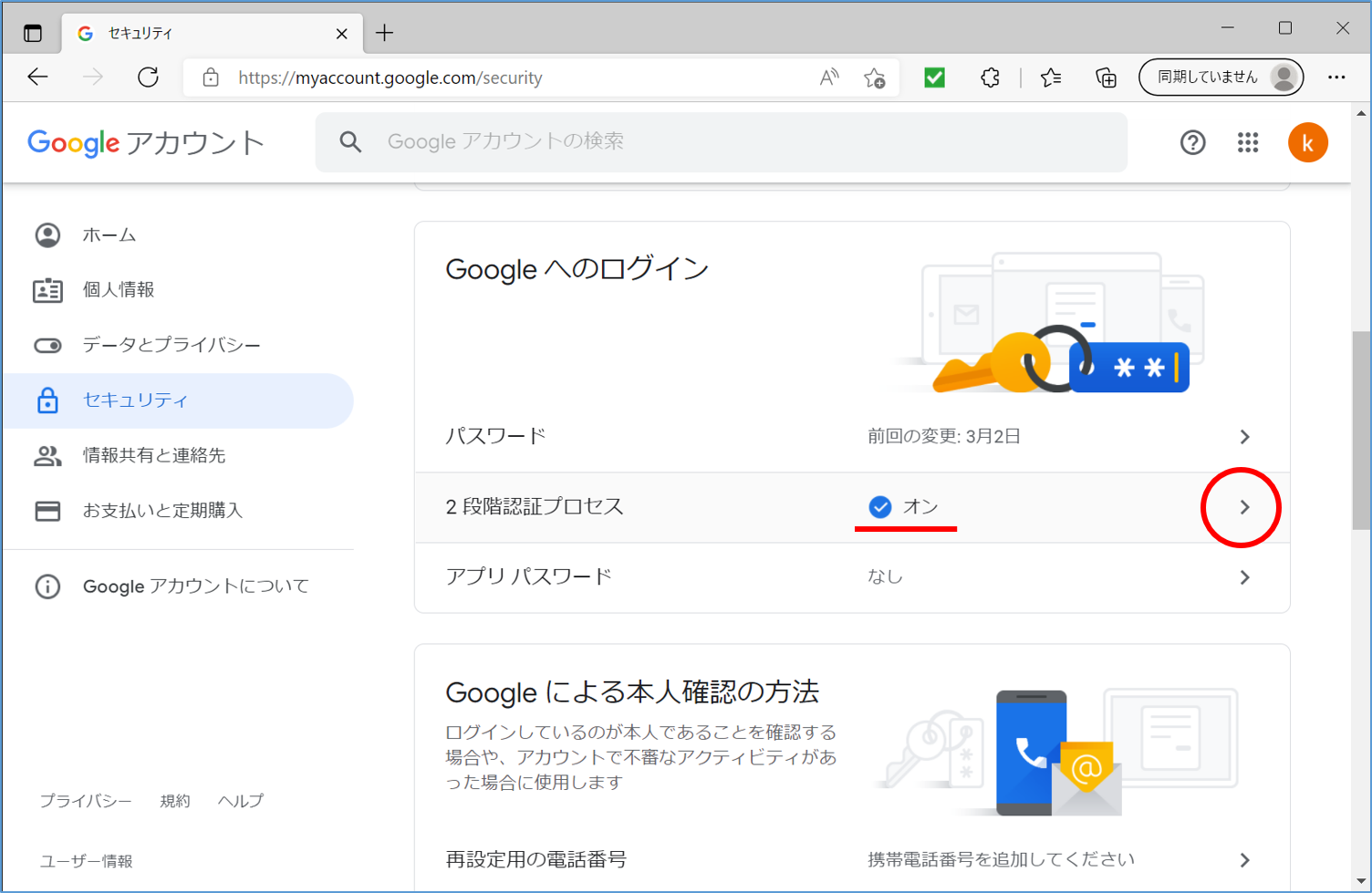The width and height of the screenshot is (1372, 893).
Task: Open the orange 'k' account avatar
Action: [1307, 142]
